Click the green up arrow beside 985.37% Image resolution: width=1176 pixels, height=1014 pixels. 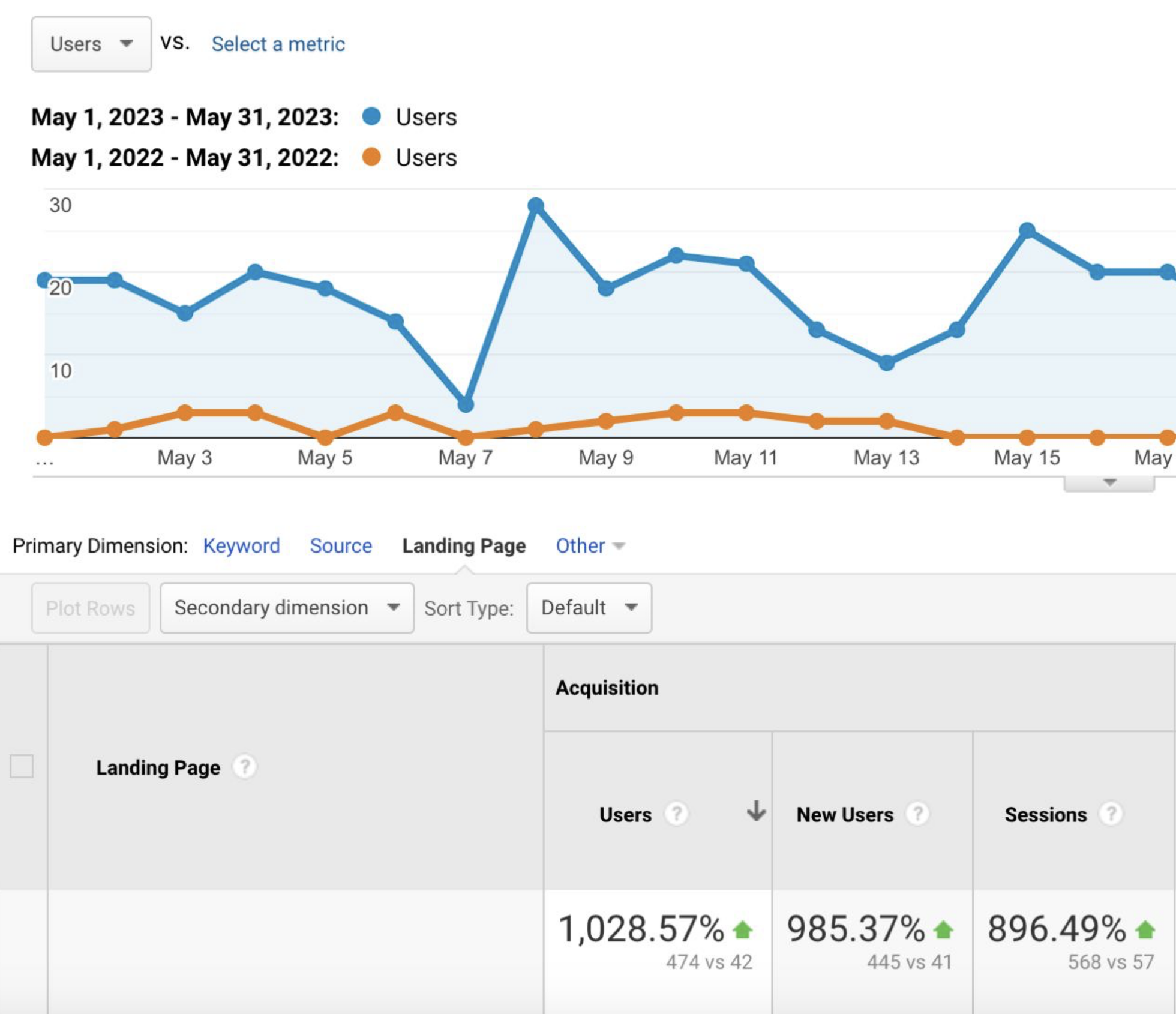tap(943, 929)
